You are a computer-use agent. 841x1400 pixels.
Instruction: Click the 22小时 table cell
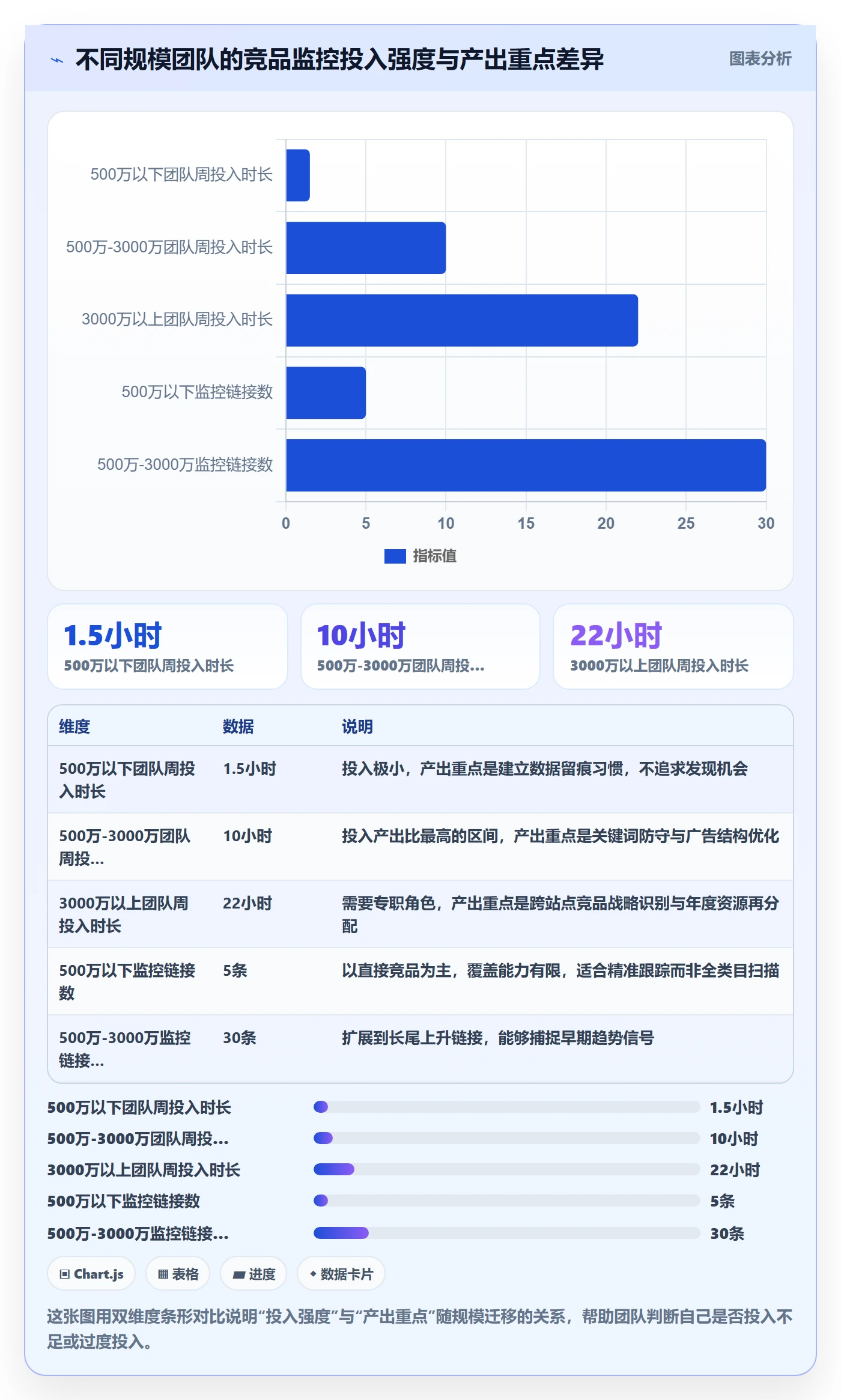[x=247, y=904]
